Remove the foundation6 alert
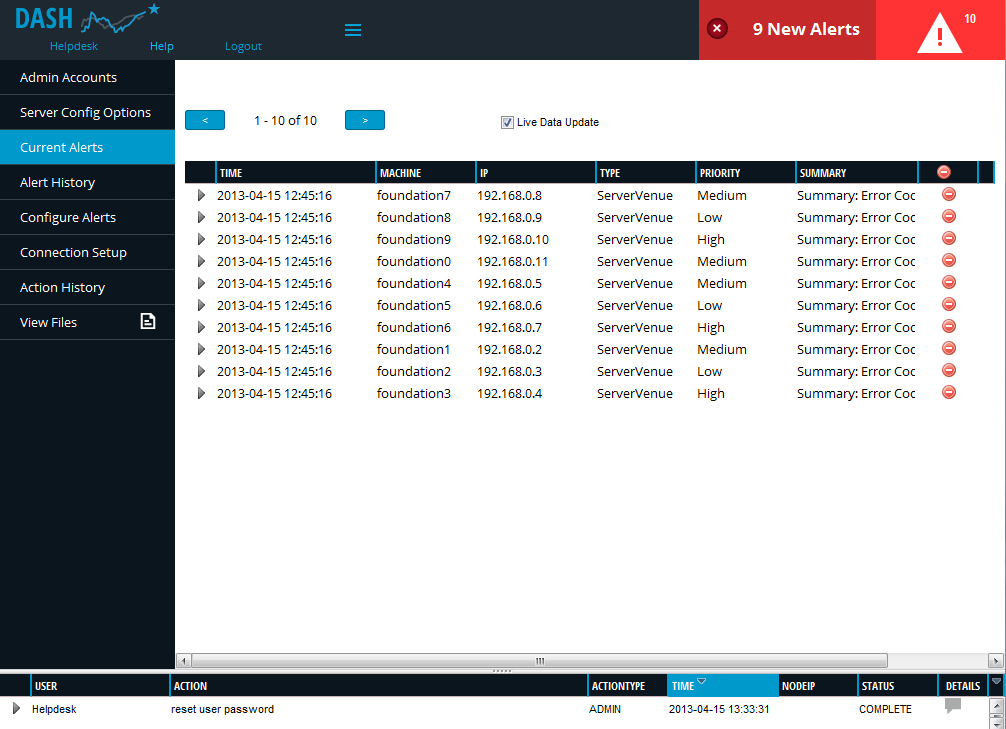Image resolution: width=1006 pixels, height=729 pixels. [948, 326]
